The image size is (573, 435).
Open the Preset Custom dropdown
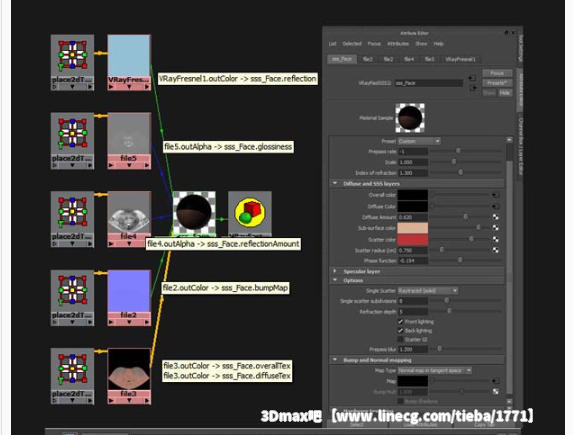coord(419,141)
